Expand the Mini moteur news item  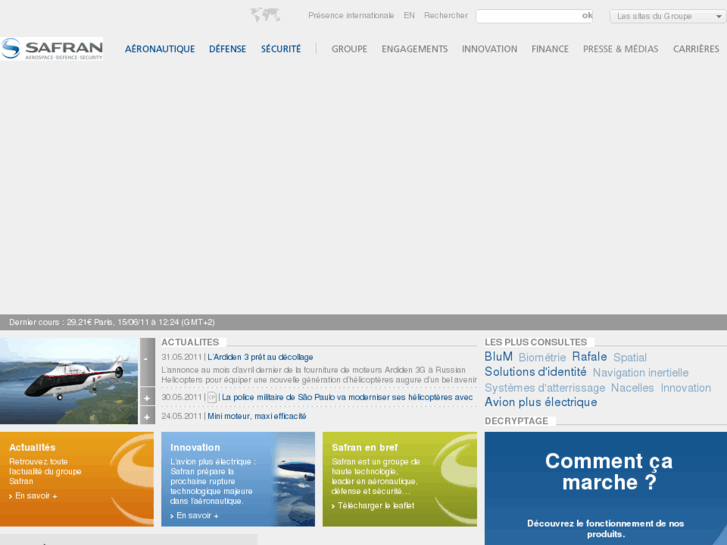click(x=147, y=416)
